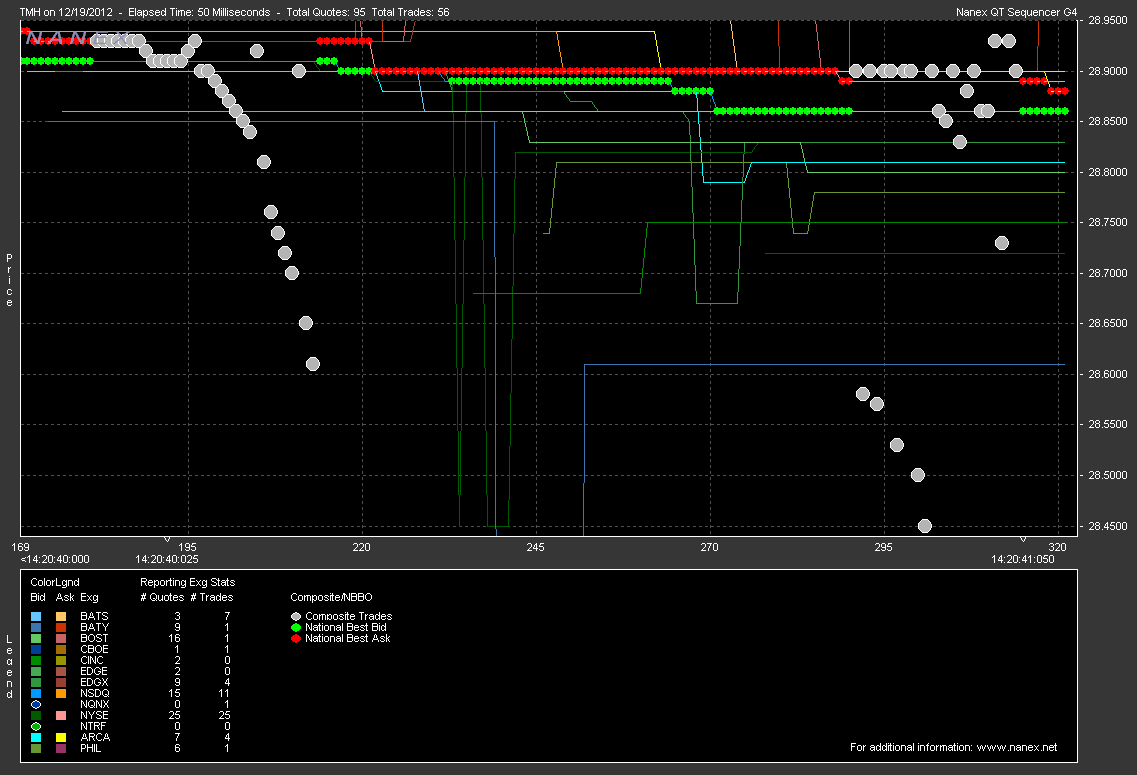
Task: Click the NQNX blue circle marker
Action: coord(36,704)
